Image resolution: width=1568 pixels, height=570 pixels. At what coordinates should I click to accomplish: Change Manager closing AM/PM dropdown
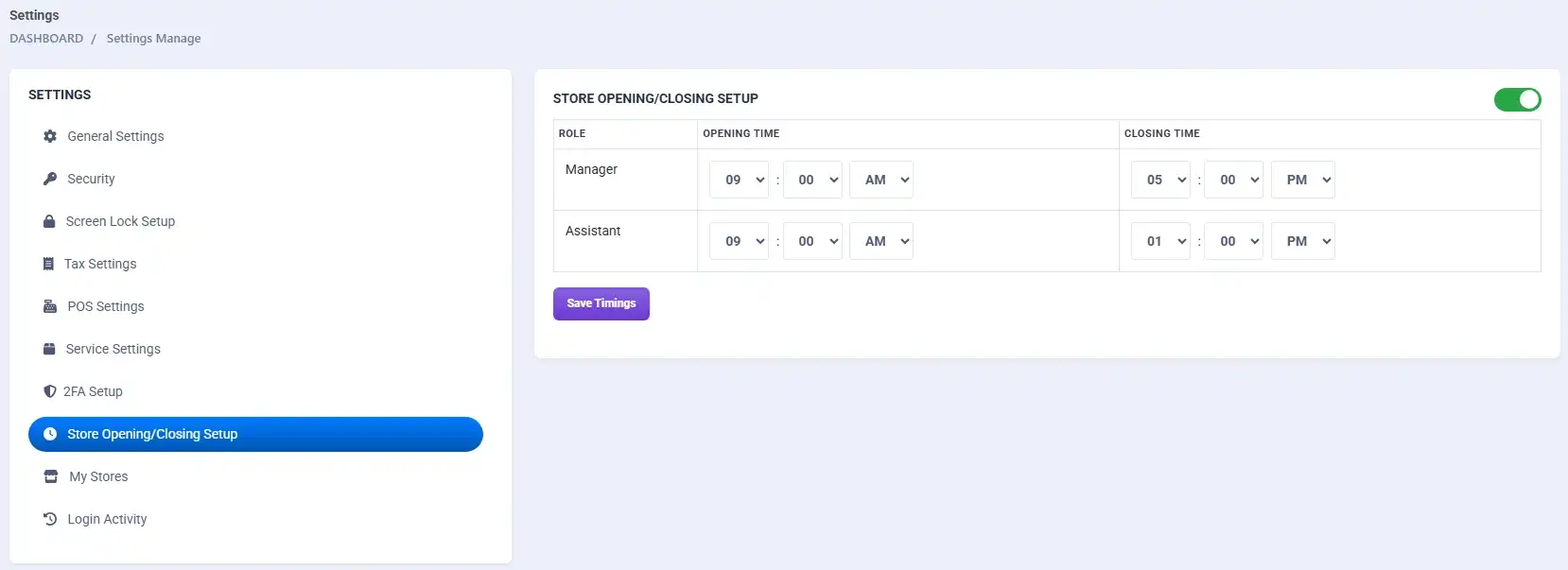point(1303,180)
